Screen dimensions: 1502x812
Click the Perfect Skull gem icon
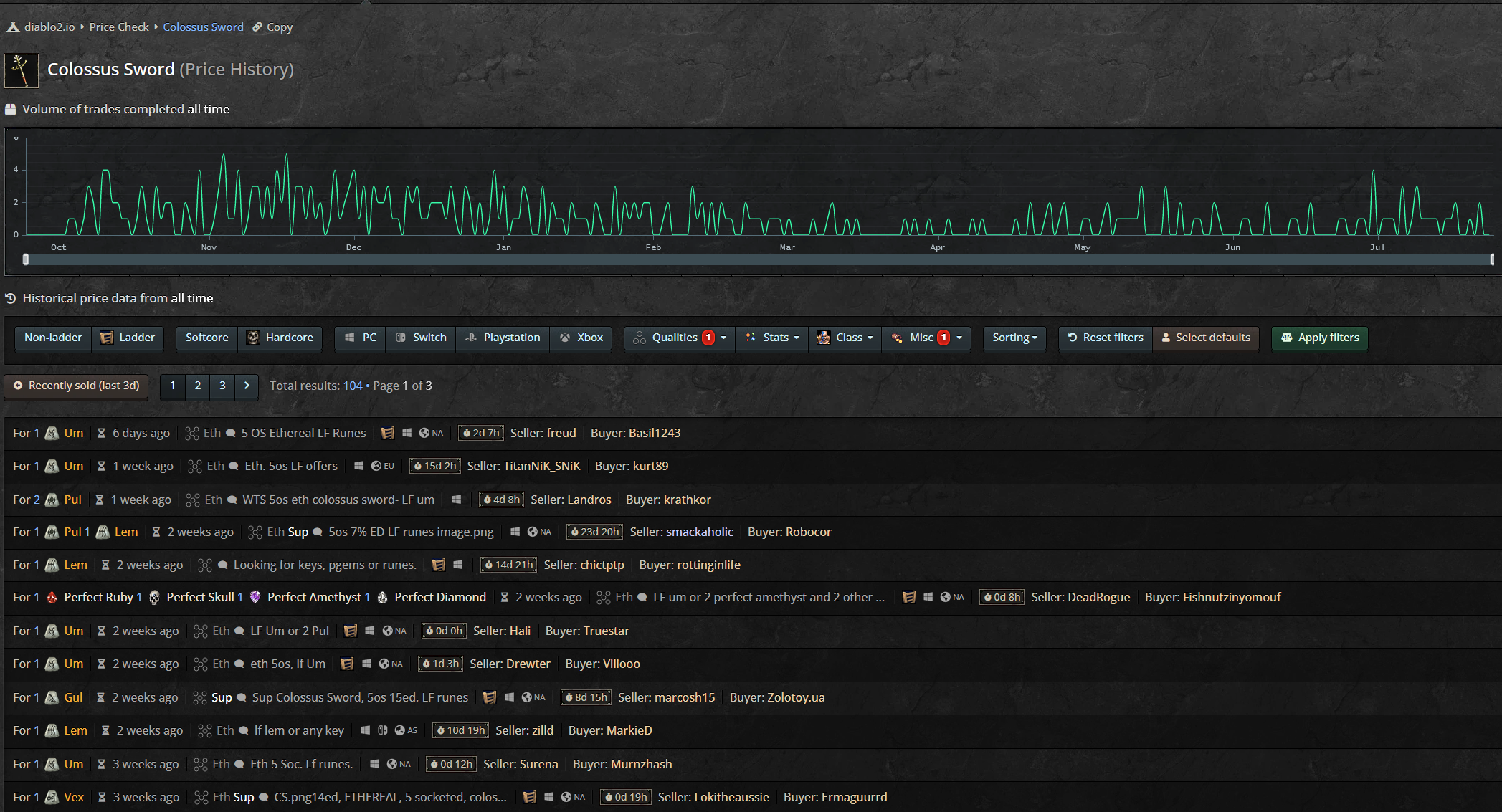pyautogui.click(x=154, y=597)
